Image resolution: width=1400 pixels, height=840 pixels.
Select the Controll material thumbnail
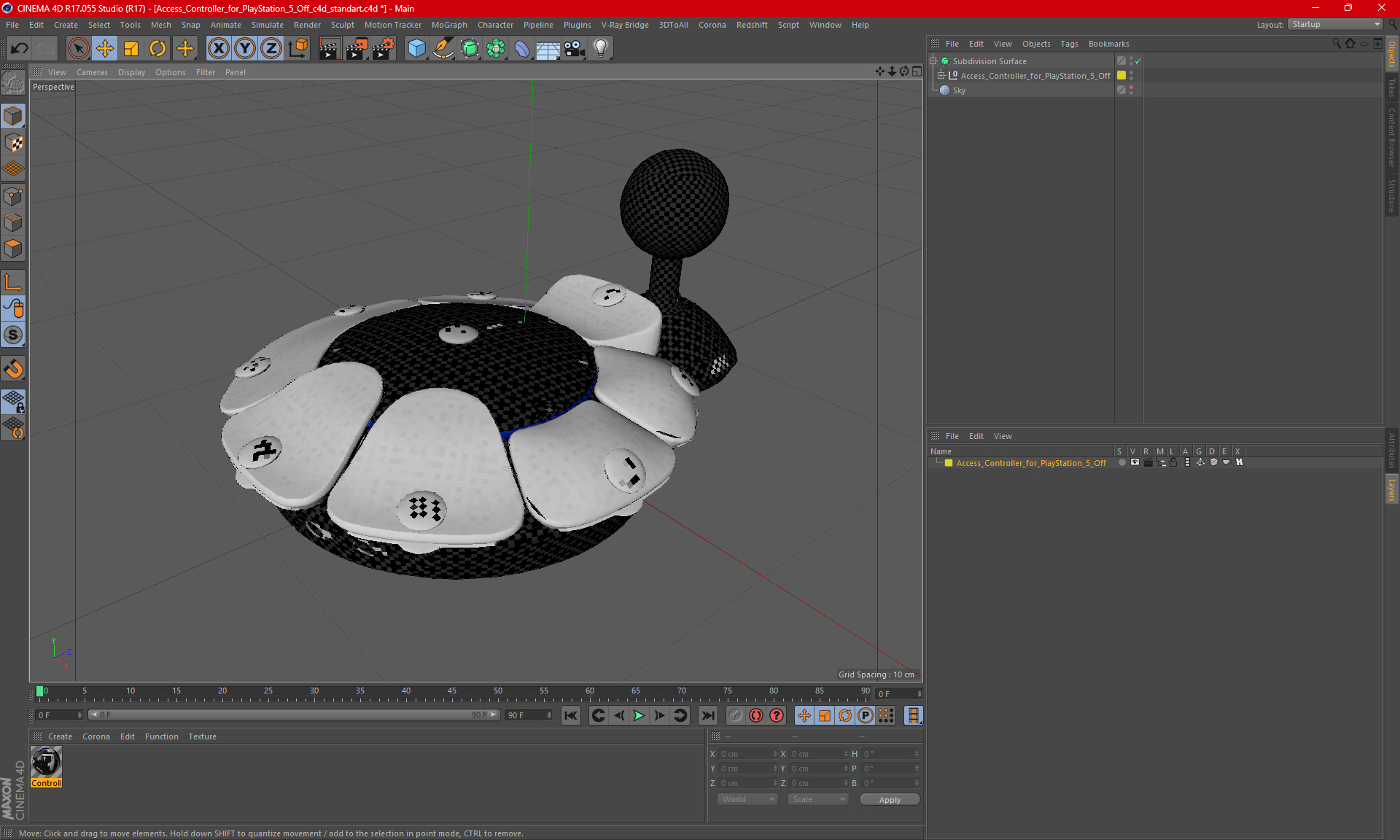click(47, 763)
